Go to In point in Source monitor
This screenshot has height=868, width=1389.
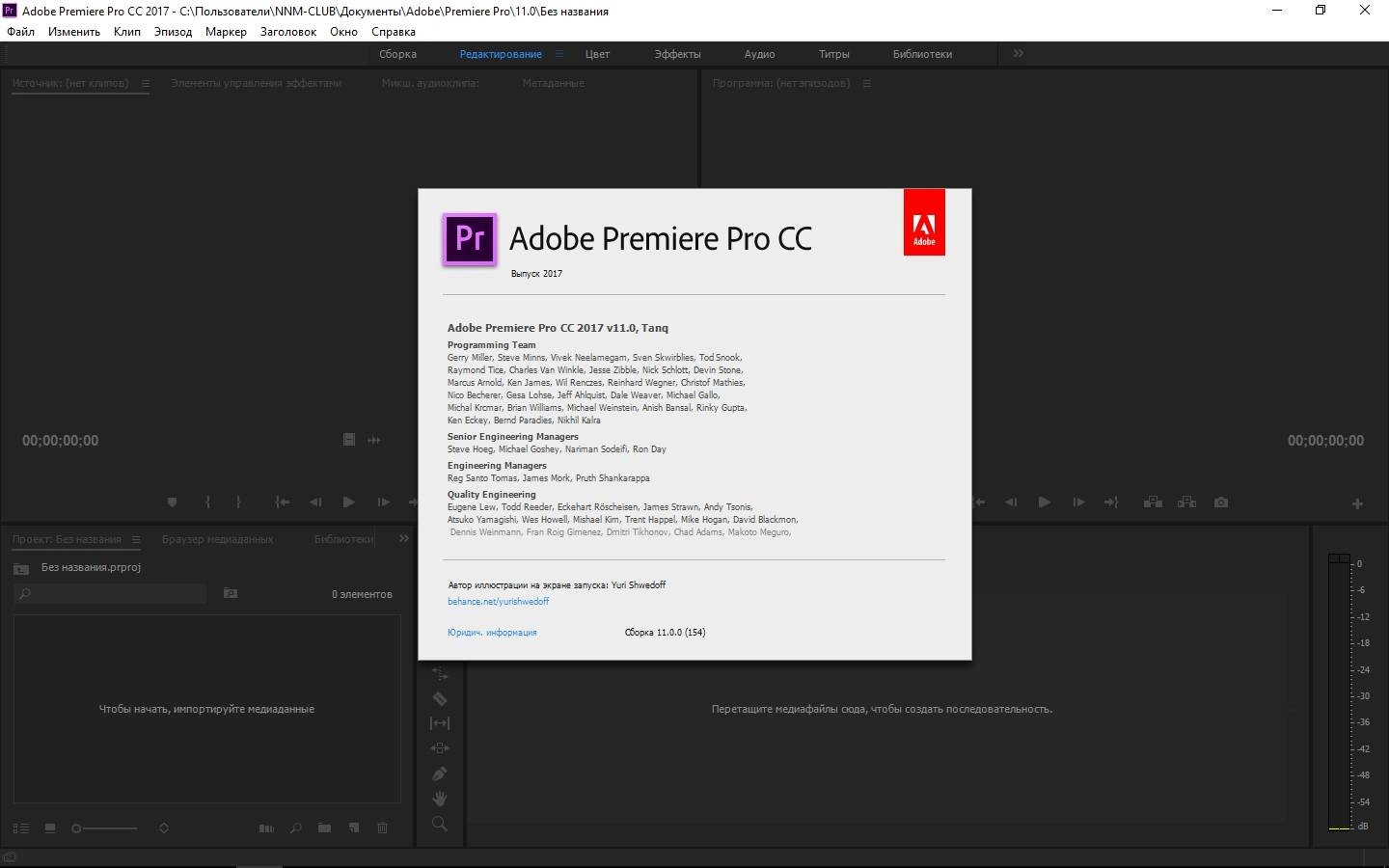click(x=282, y=502)
